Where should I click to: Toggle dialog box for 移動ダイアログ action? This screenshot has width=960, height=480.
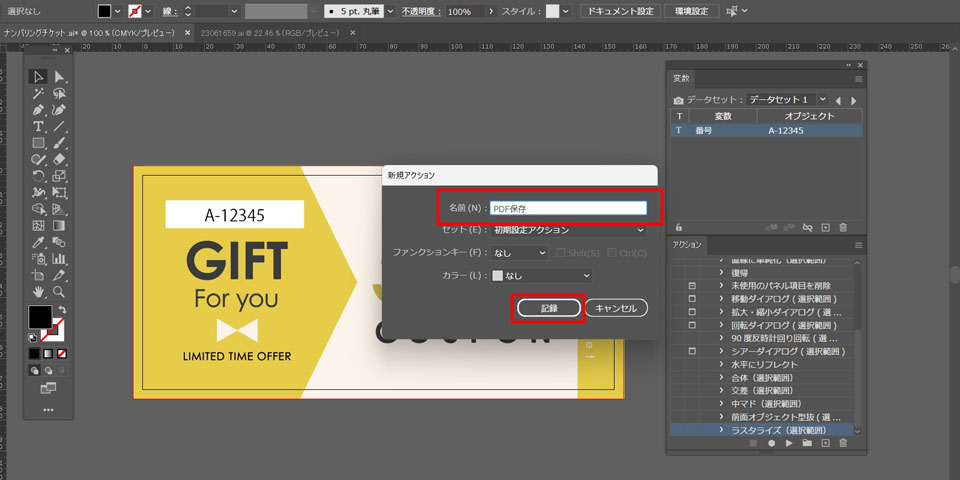point(691,299)
